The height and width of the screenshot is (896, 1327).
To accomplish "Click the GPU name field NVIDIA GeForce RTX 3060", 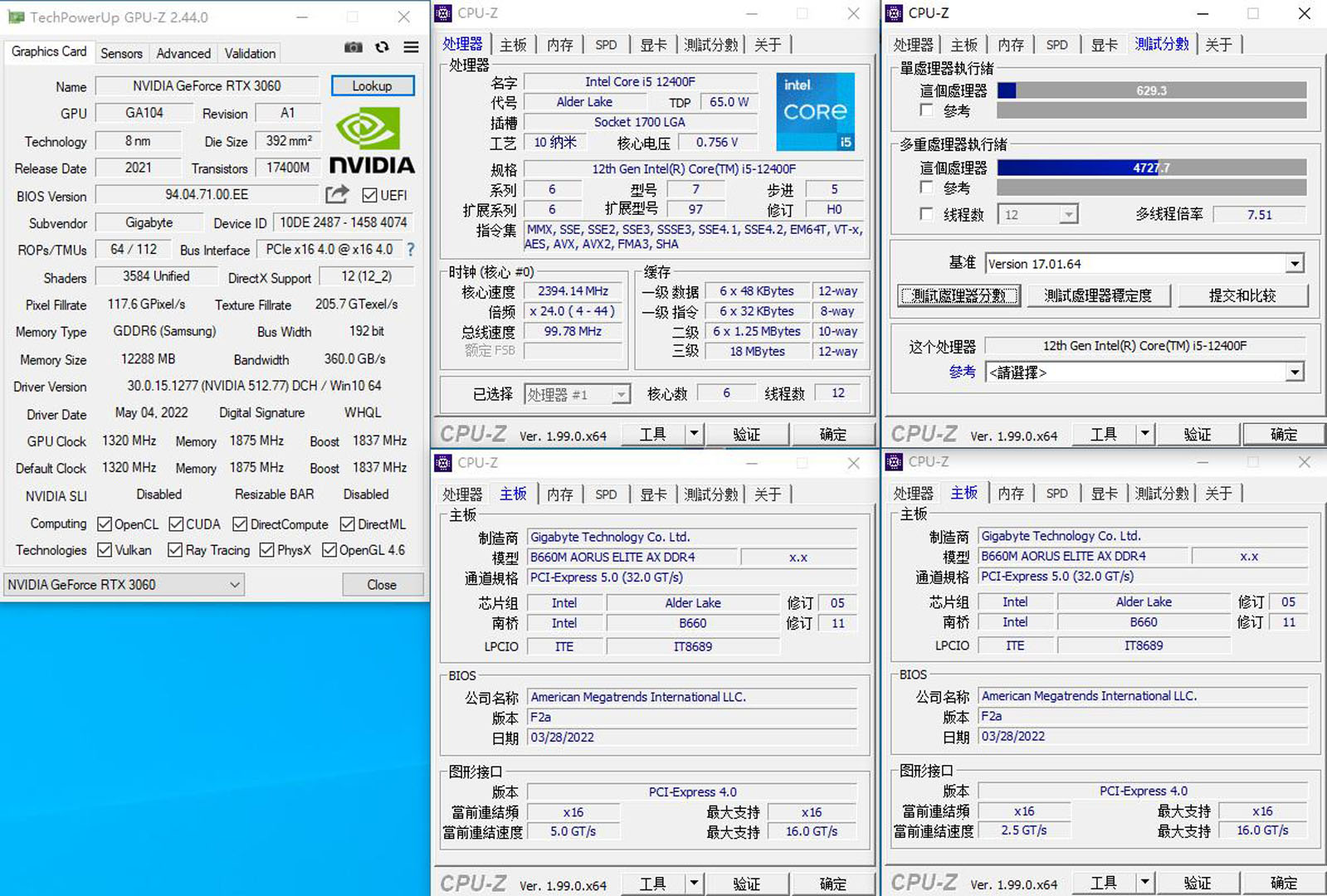I will point(207,85).
